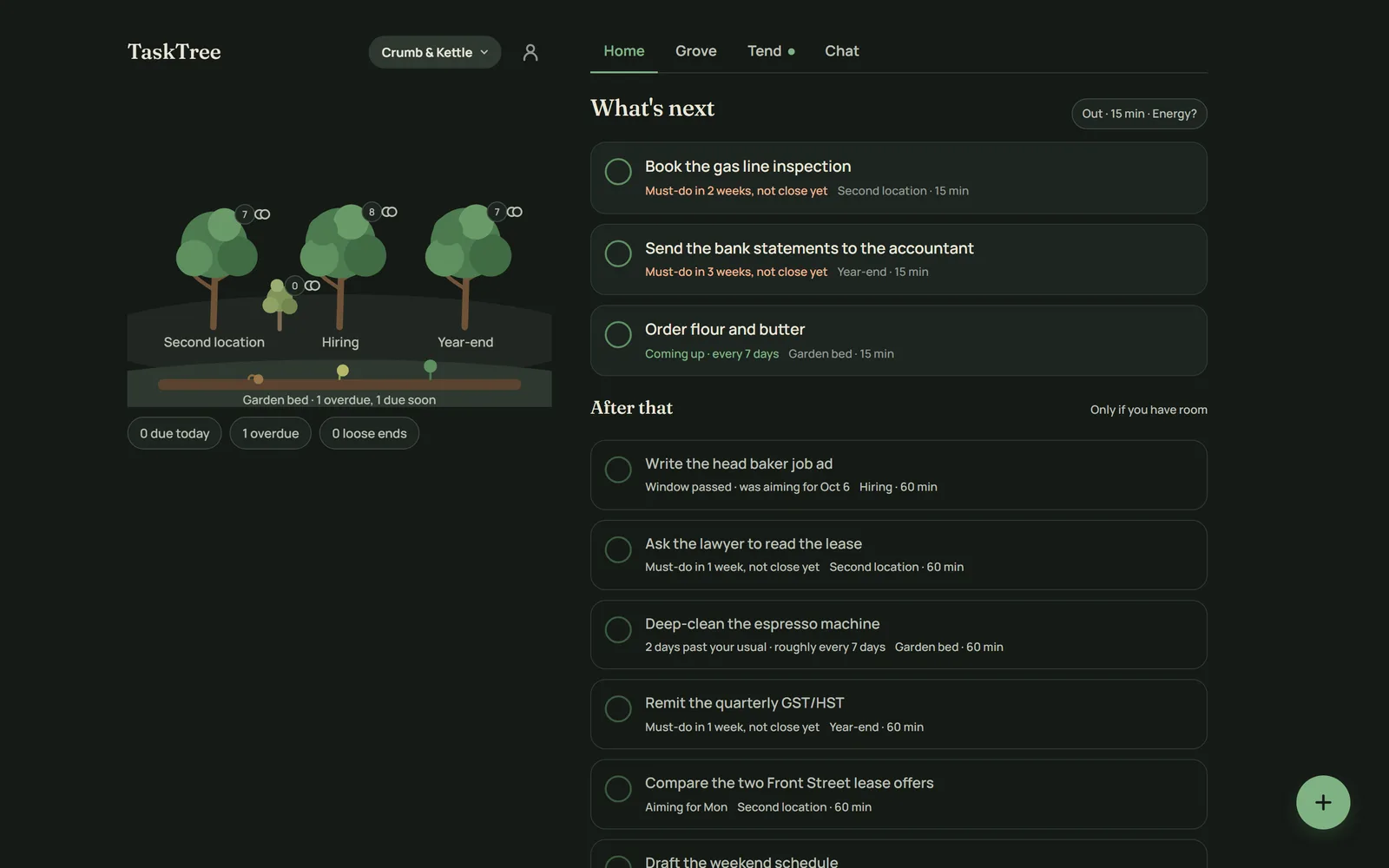Open the 8 badge on Hiring tree
1389x868 pixels.
point(372,212)
